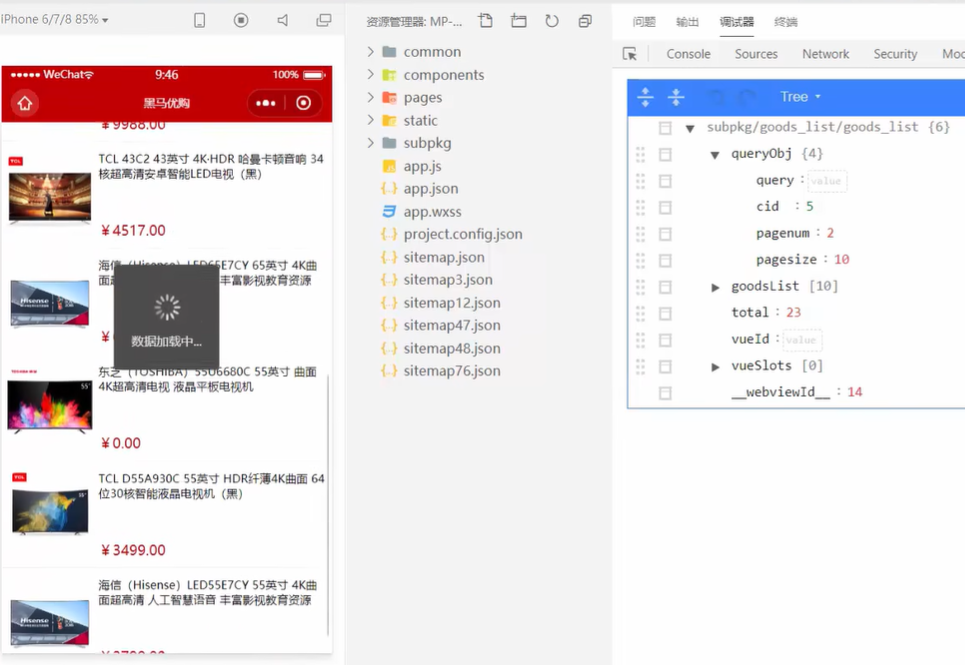The height and width of the screenshot is (665, 965).
Task: Expand the common folder
Action: [370, 52]
